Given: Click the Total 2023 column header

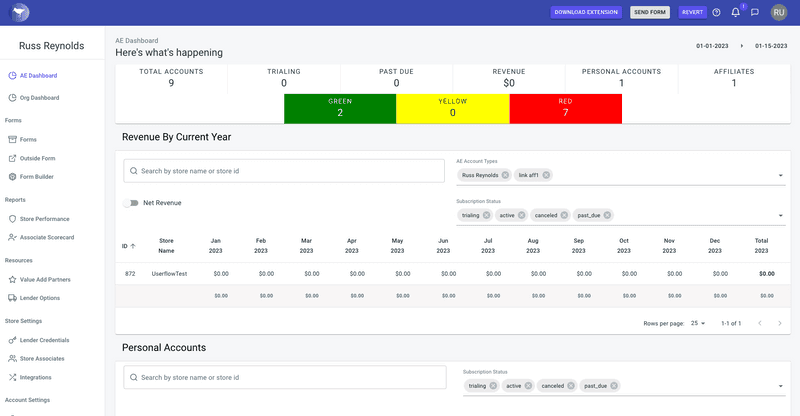Looking at the screenshot, I should pyautogui.click(x=761, y=246).
